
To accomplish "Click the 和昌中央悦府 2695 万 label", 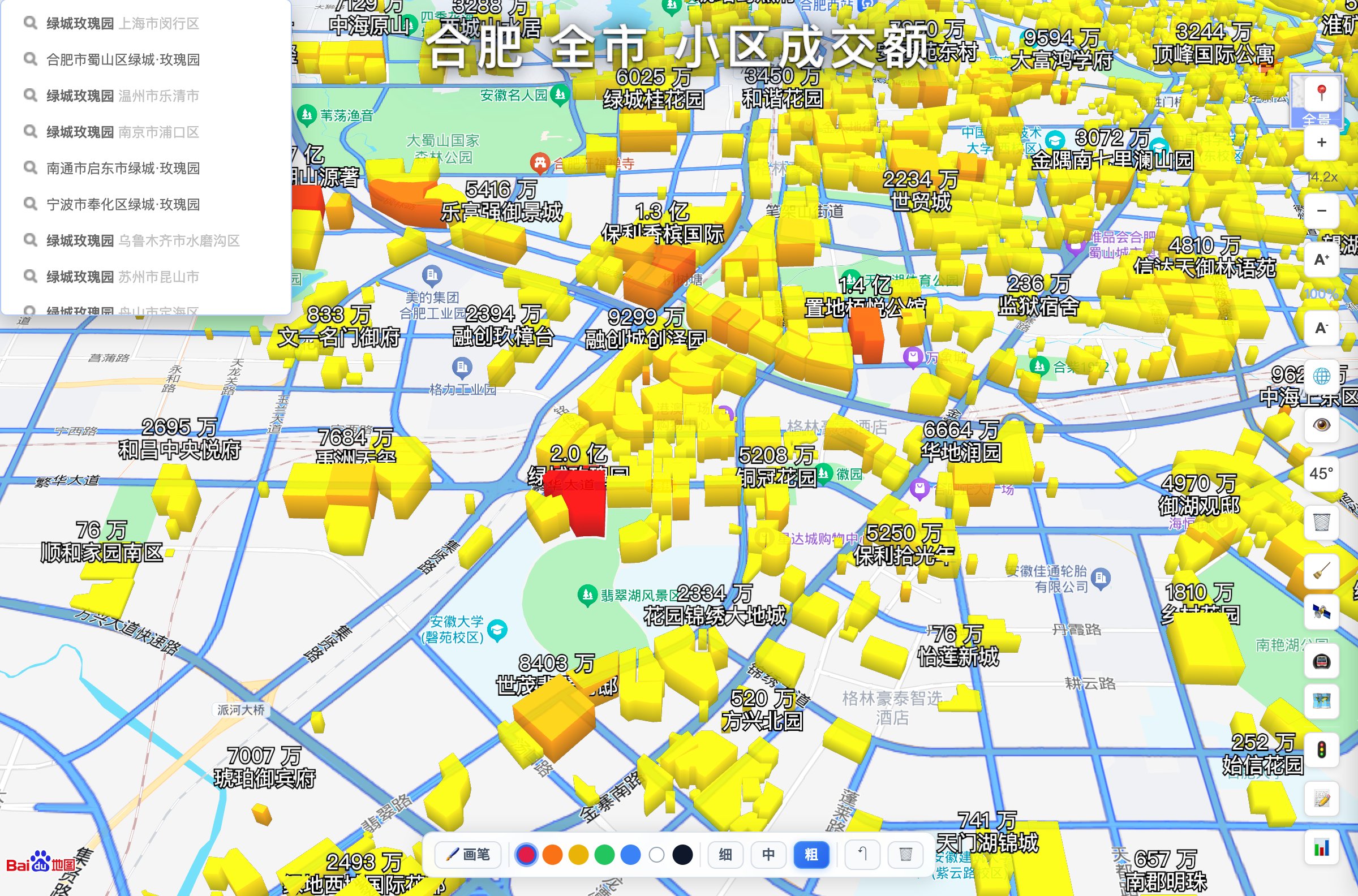I will [179, 439].
